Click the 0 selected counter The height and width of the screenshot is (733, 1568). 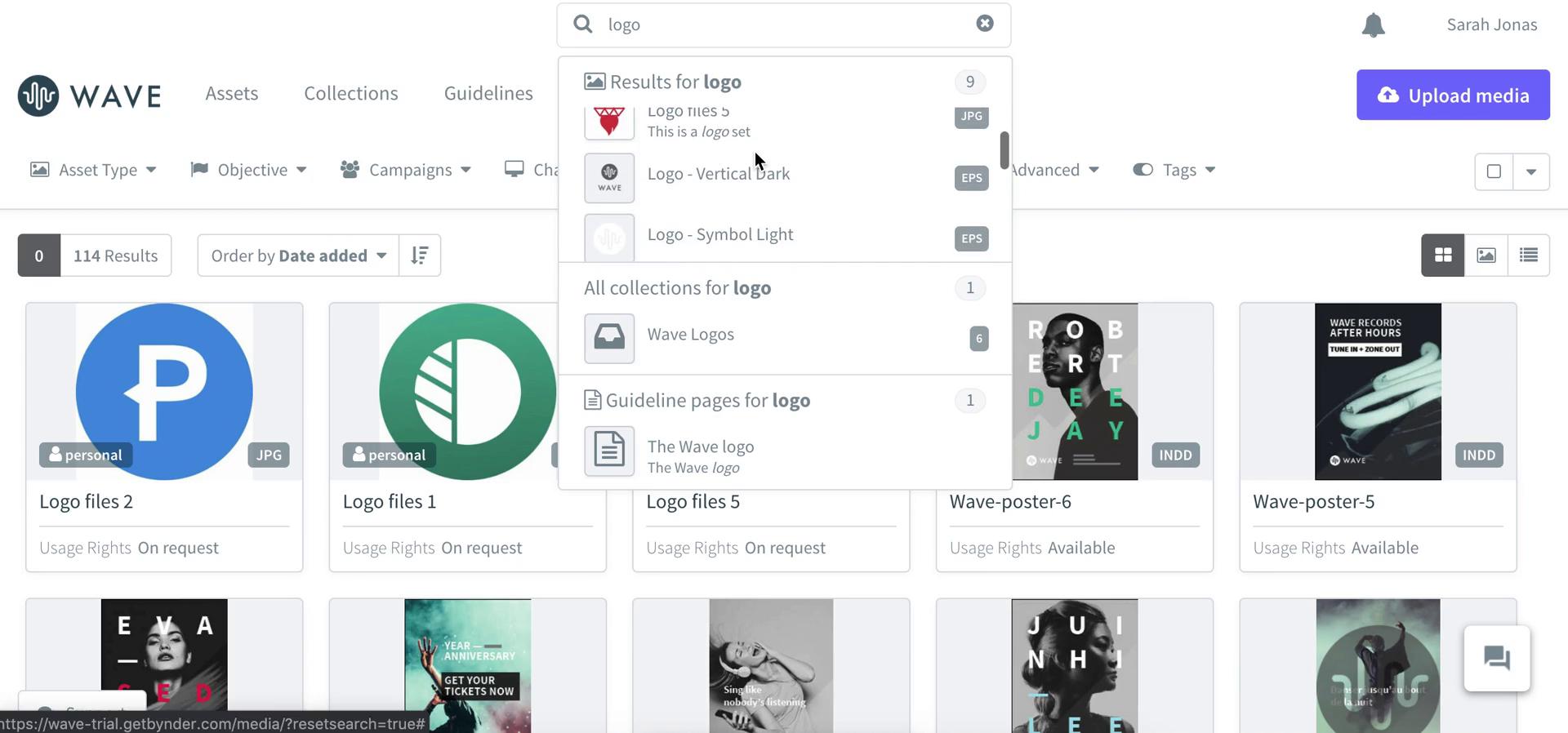click(x=39, y=255)
